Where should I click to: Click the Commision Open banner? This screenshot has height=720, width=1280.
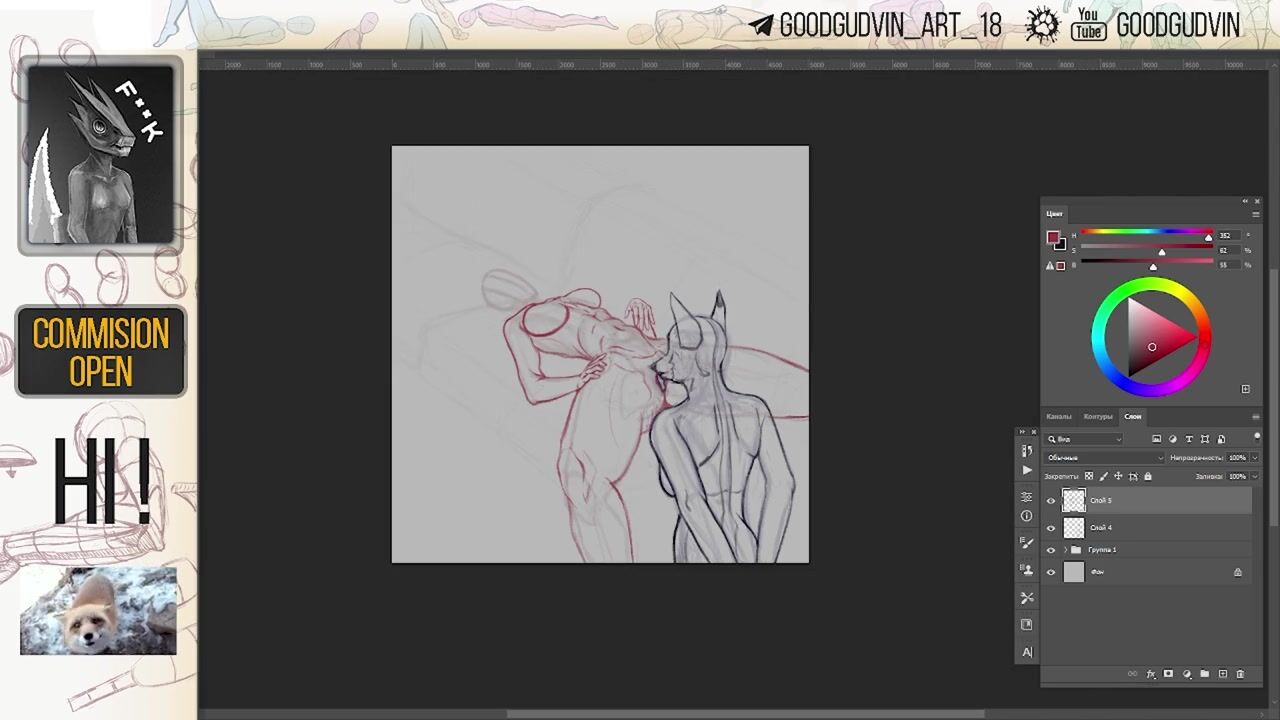[x=101, y=351]
